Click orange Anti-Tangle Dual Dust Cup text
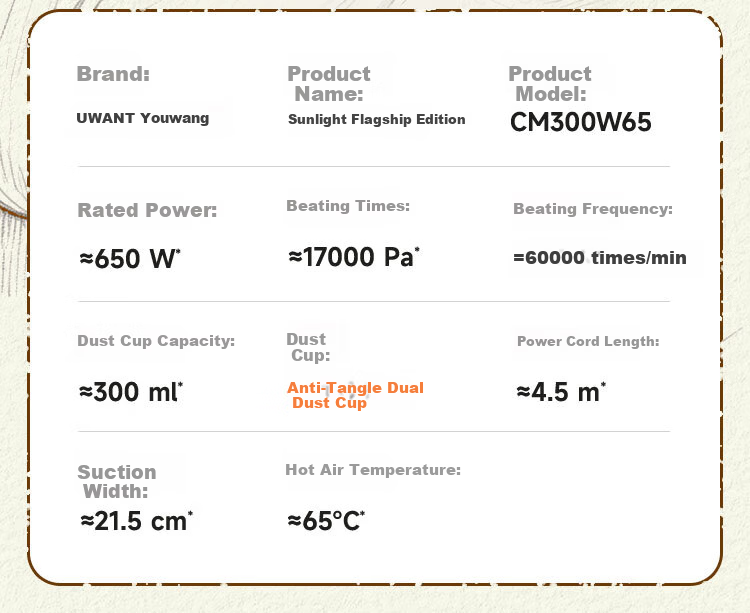 tap(355, 395)
